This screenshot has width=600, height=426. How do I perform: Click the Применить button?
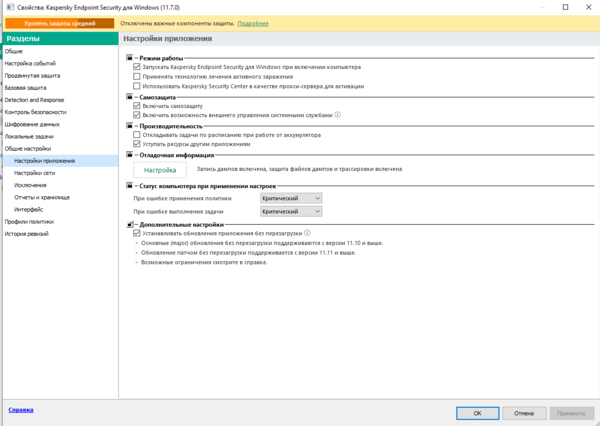coord(571,413)
